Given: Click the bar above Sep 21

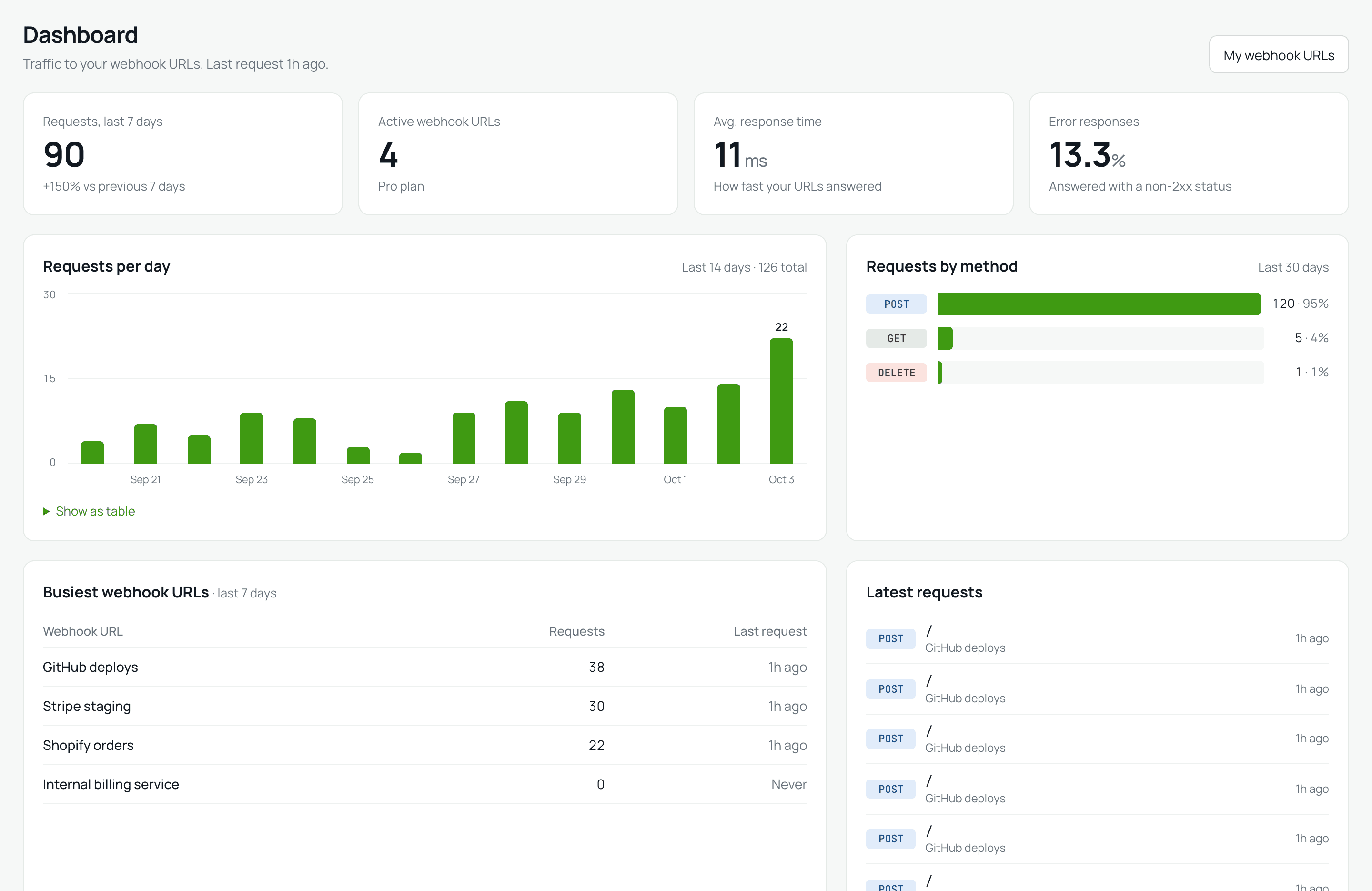Looking at the screenshot, I should click(x=145, y=444).
